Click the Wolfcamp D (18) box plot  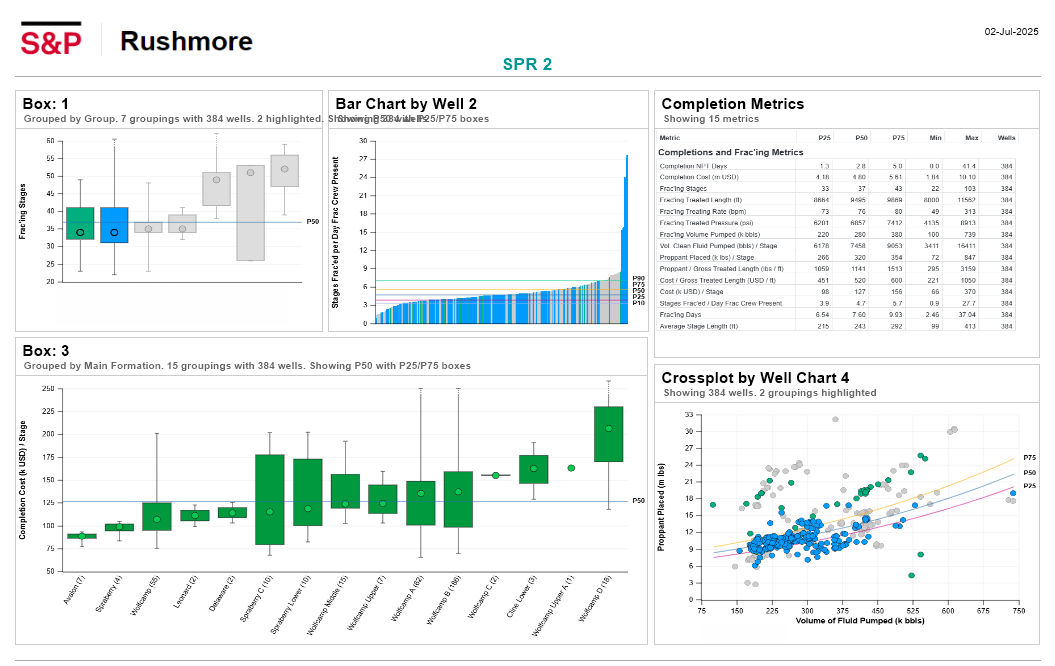[608, 433]
